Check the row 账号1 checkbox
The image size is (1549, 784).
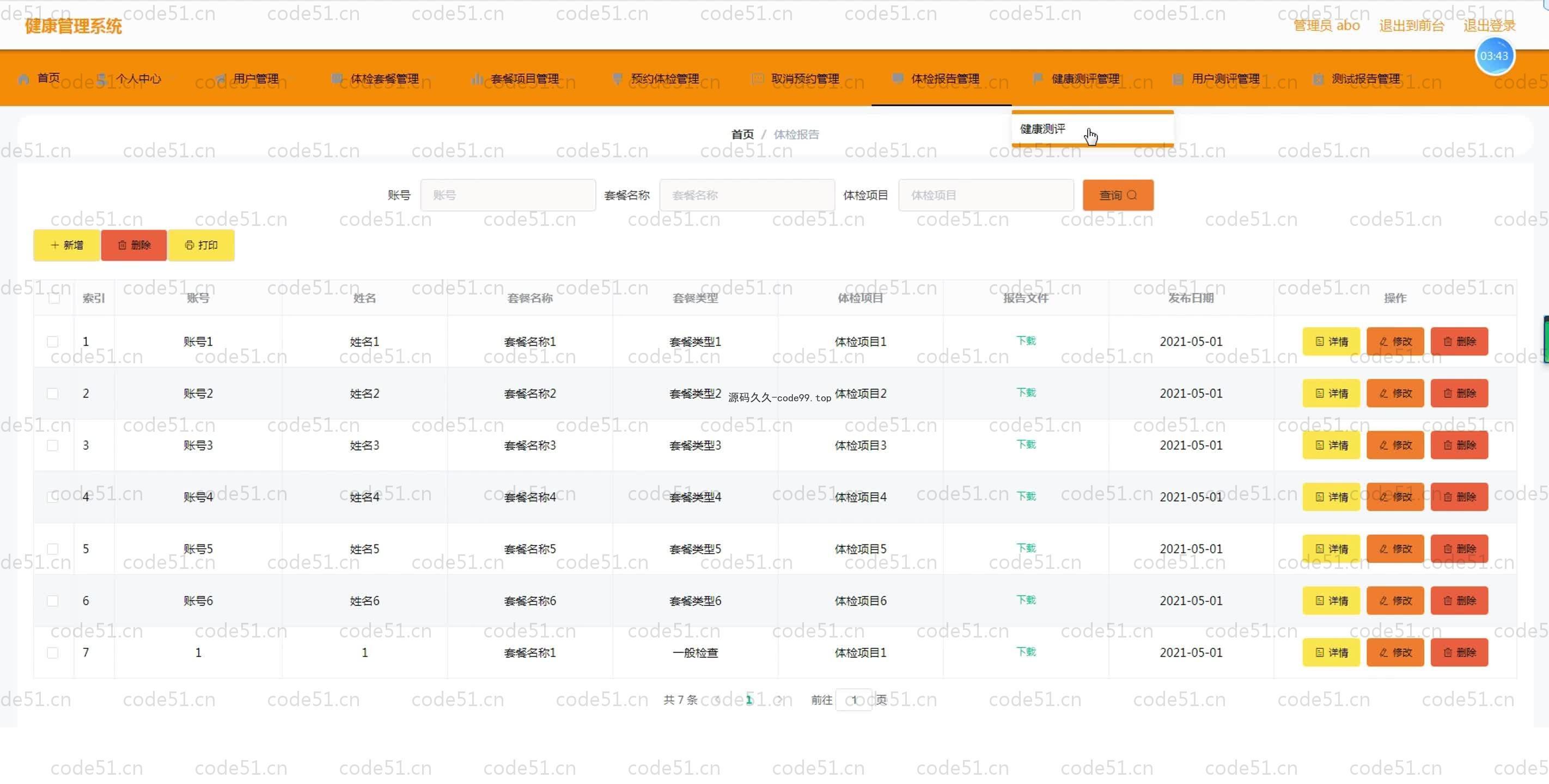[53, 341]
